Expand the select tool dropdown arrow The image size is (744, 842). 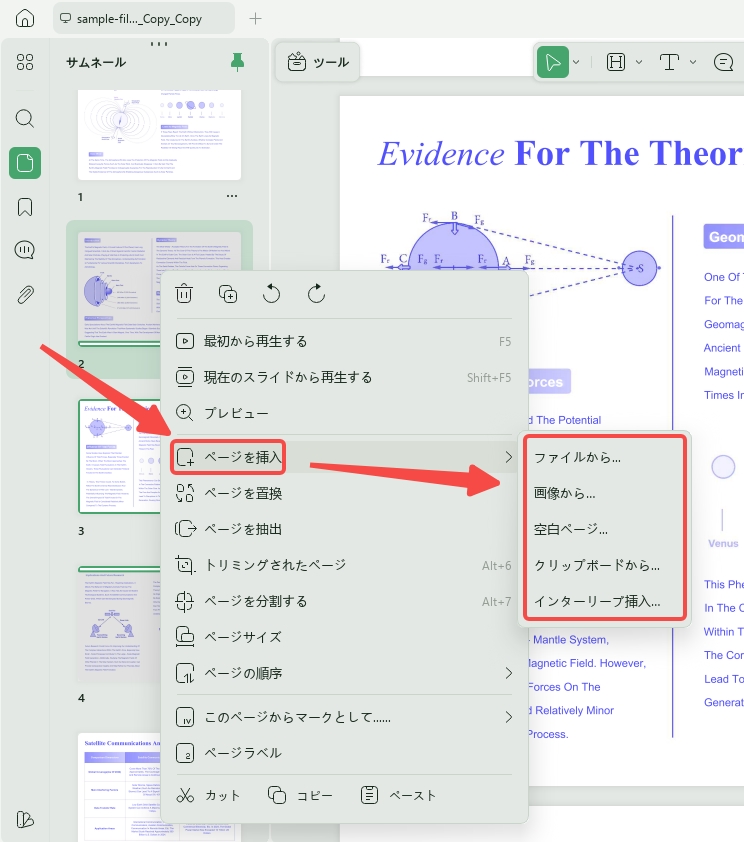[576, 62]
